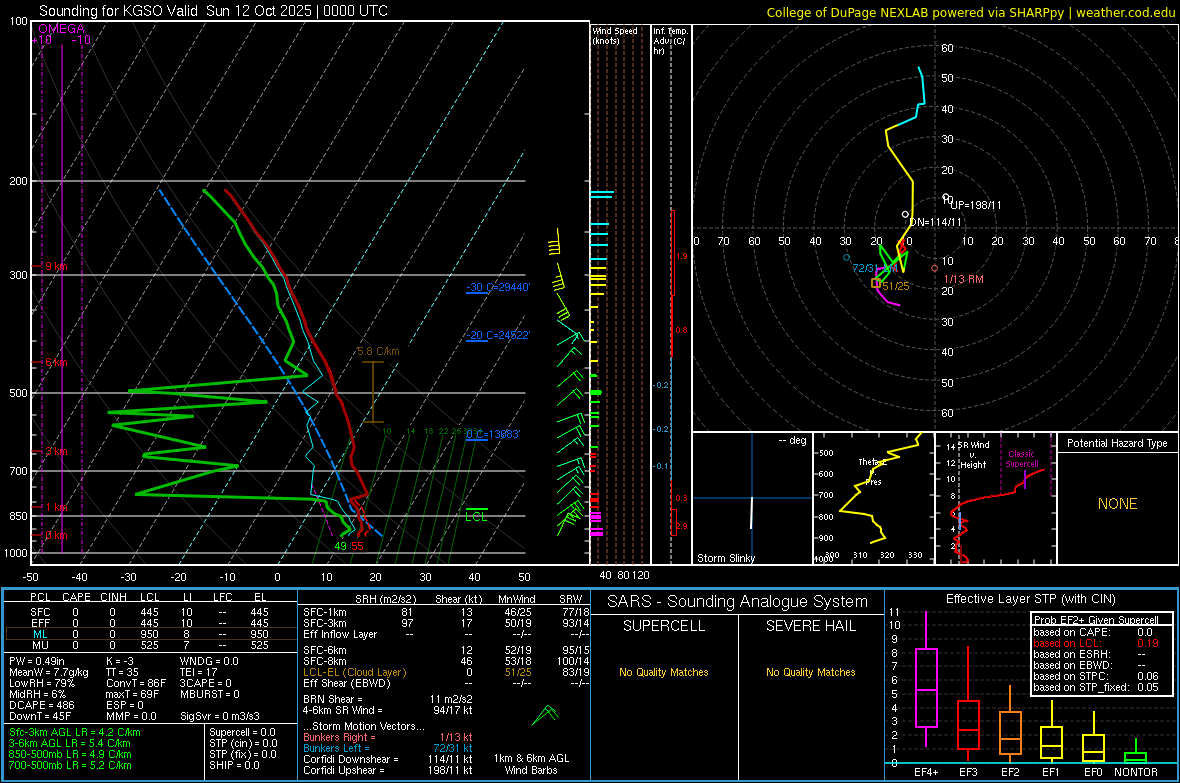Click the Potential Hazard Type header
Viewport: 1180px width, 783px height.
point(1117,443)
